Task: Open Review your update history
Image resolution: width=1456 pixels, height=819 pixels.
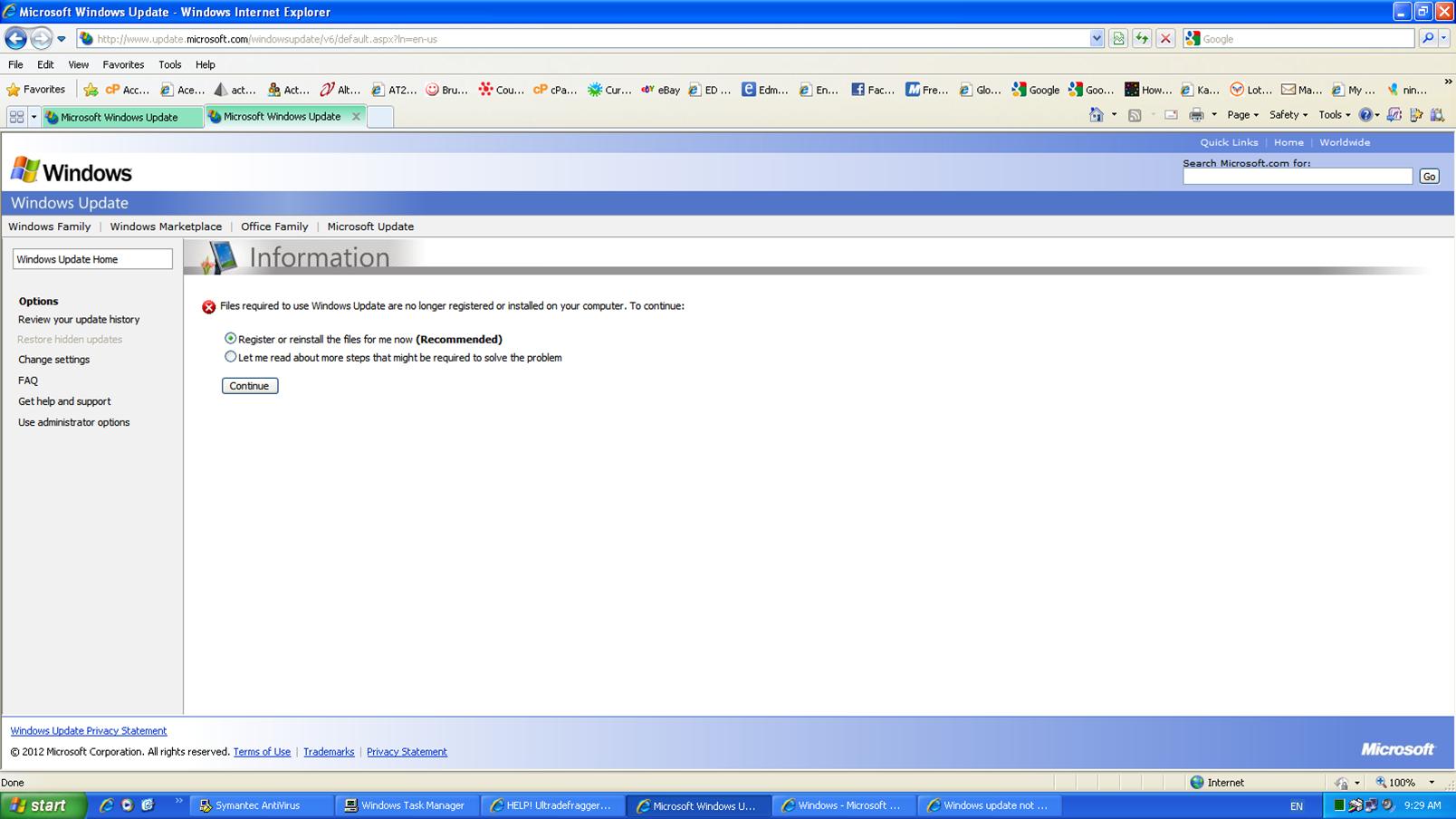Action: pos(79,320)
